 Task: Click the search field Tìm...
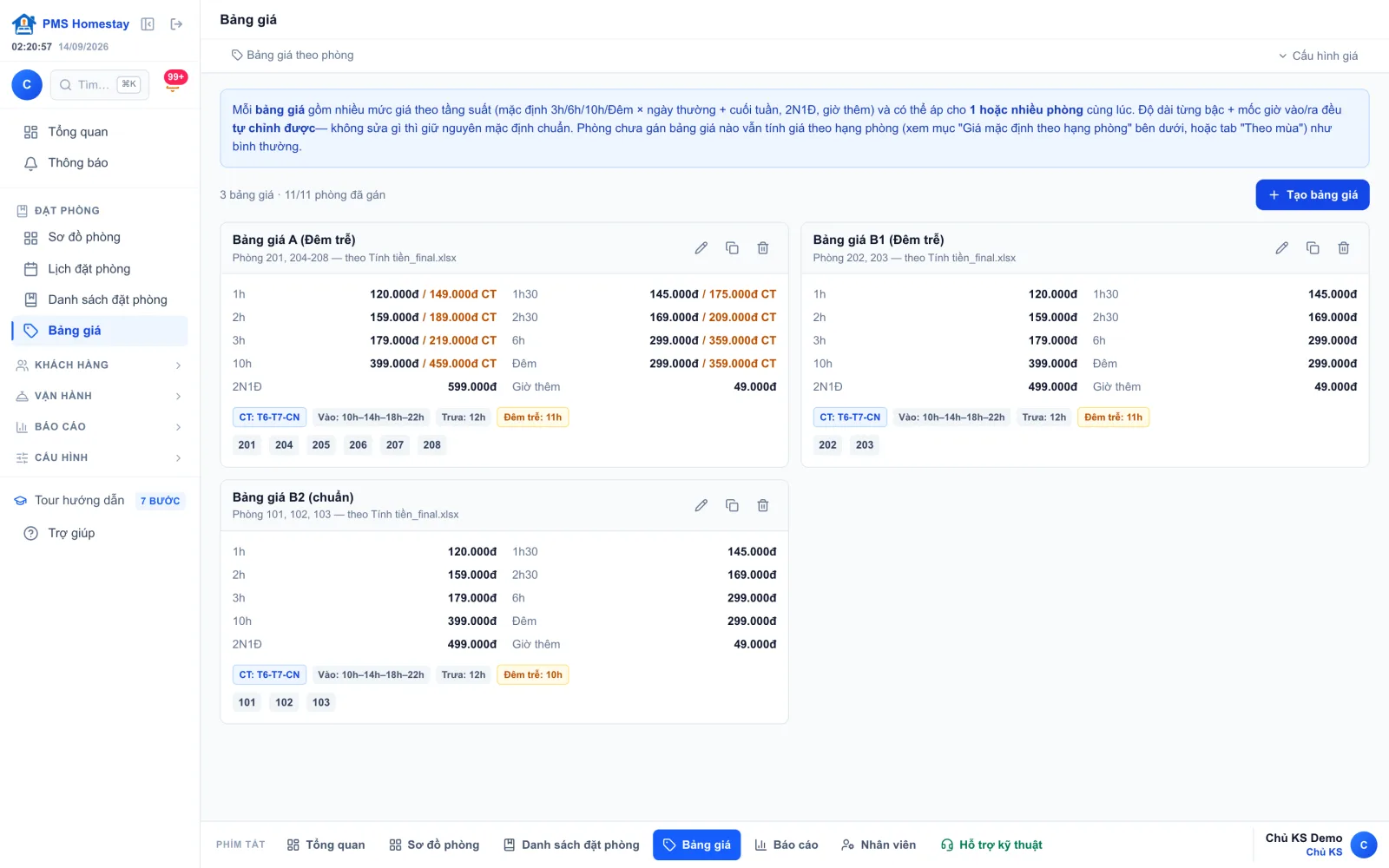[100, 85]
